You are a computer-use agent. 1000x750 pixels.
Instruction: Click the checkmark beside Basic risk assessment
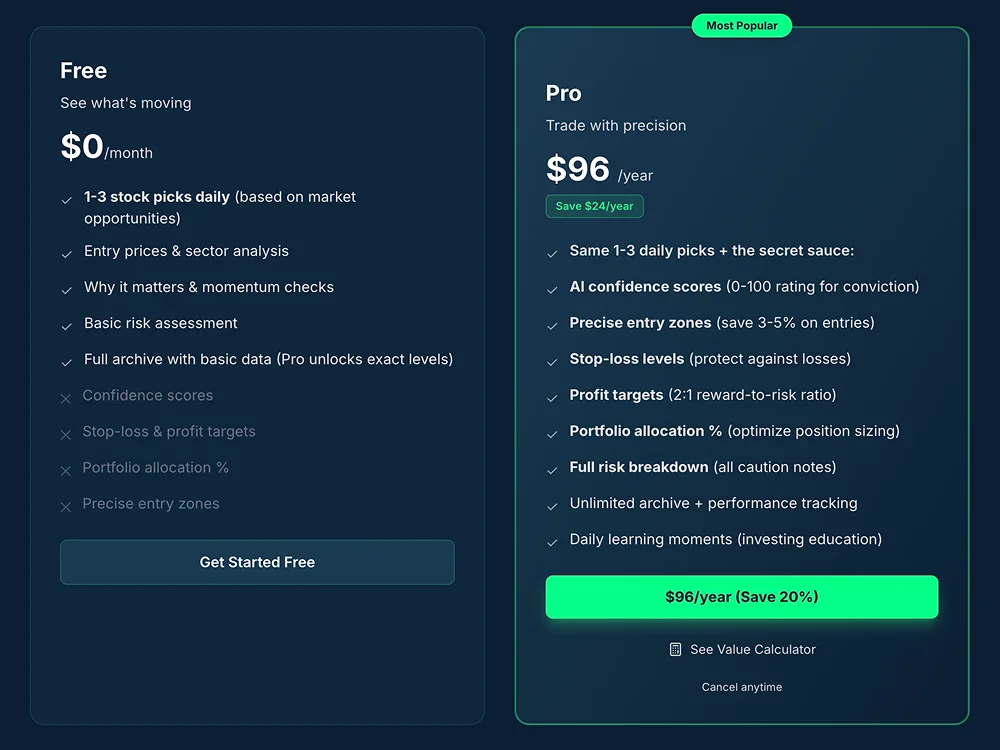click(67, 324)
